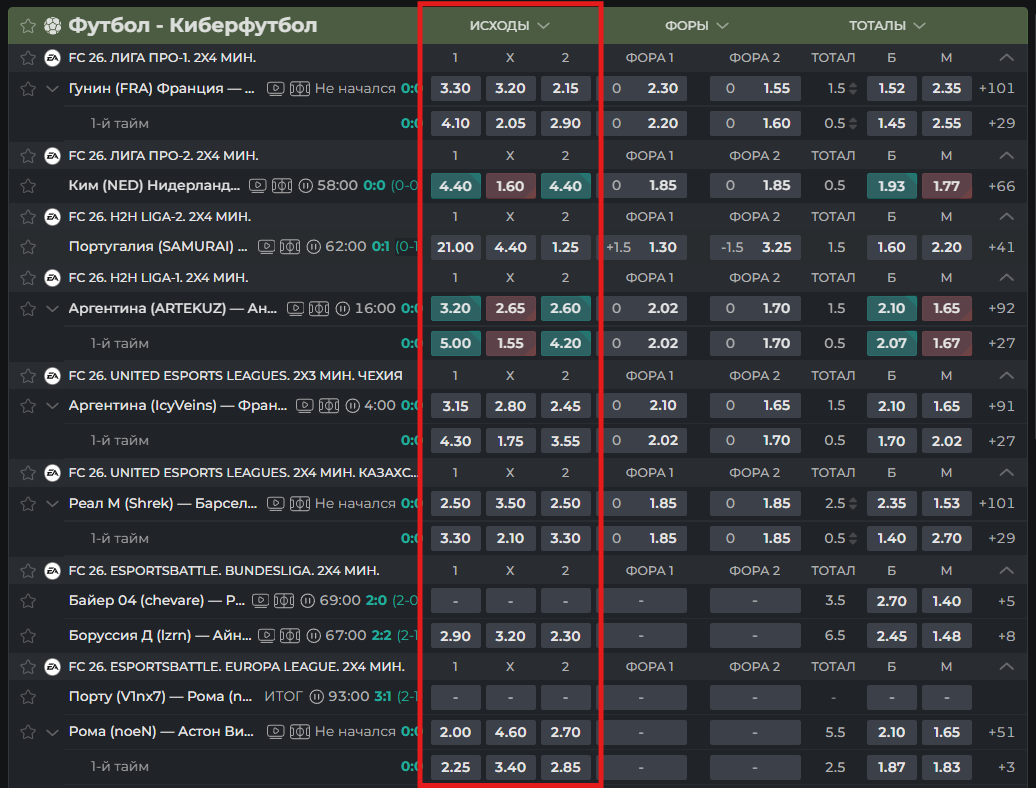Adjust the total 1.5 stepper for Гунин match
The width and height of the screenshot is (1036, 788).
853,89
